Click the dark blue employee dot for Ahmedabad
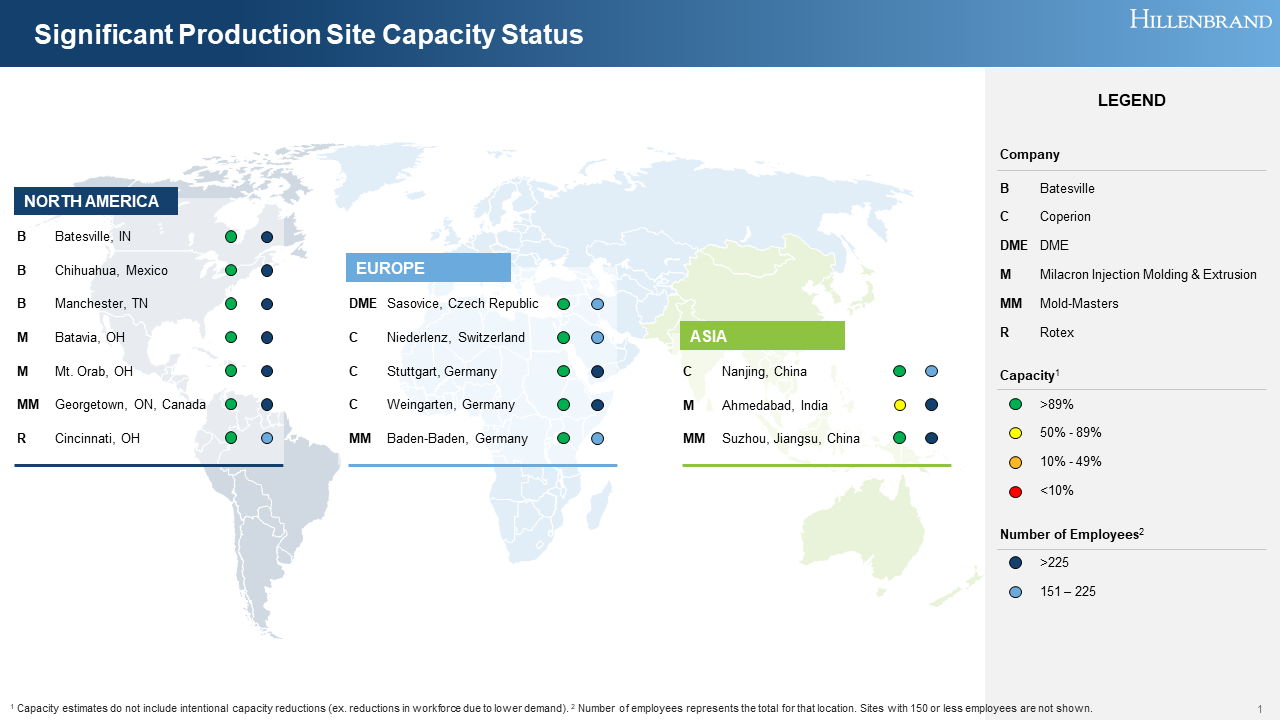 tap(931, 405)
